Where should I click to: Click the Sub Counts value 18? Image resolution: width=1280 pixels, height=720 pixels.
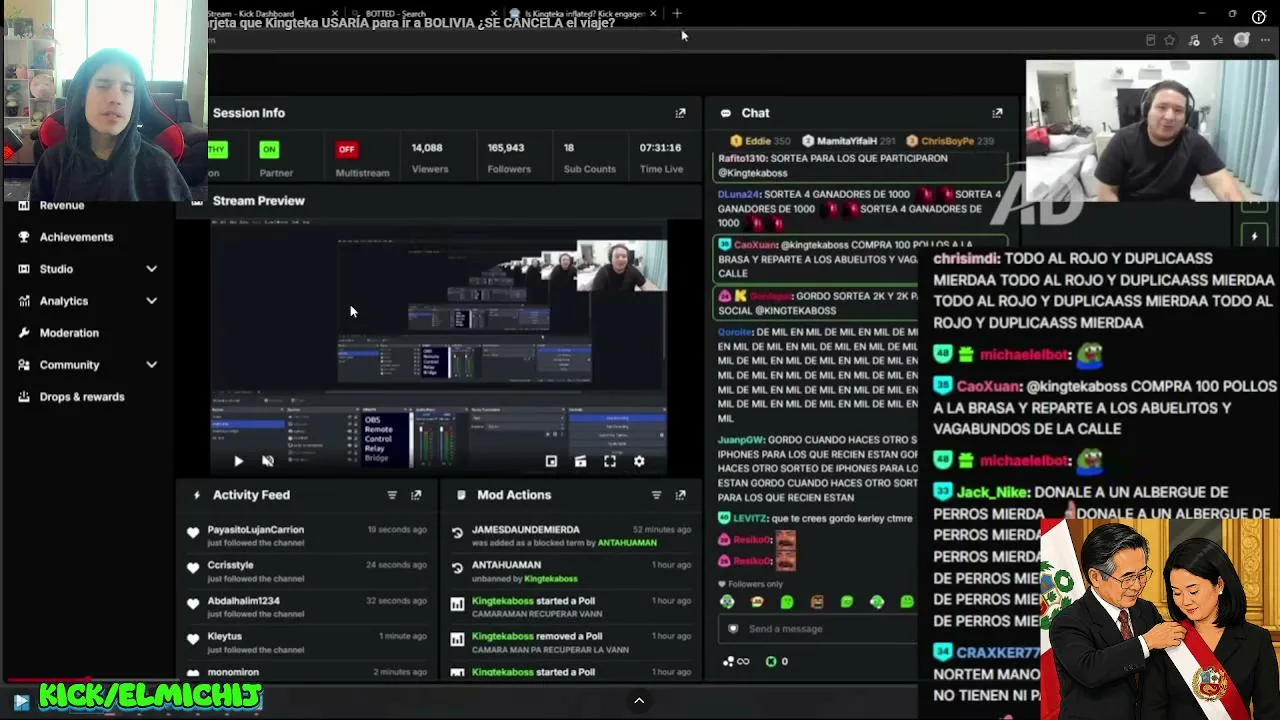pos(568,148)
